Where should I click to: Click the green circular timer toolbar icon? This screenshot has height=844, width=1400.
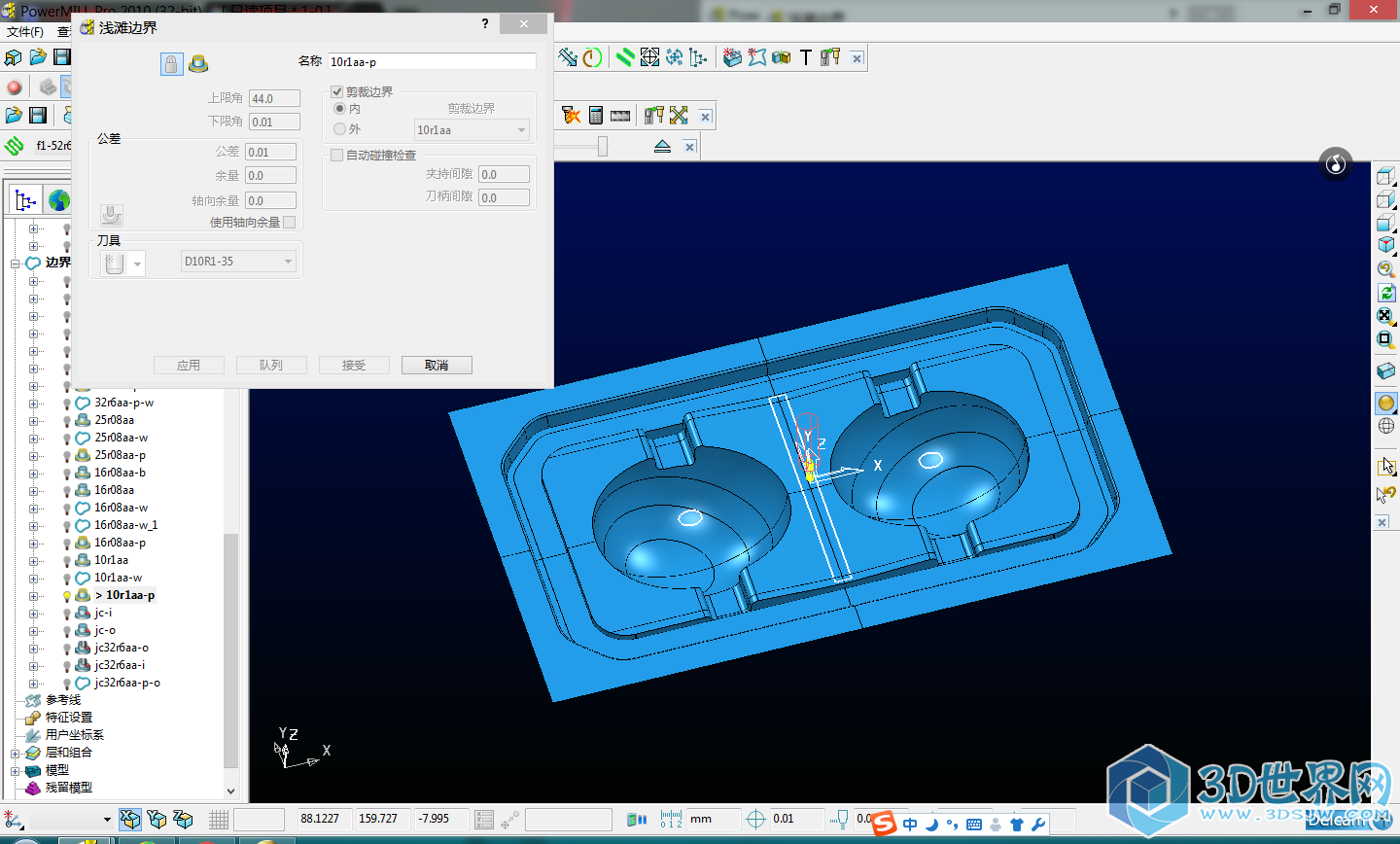[x=592, y=57]
